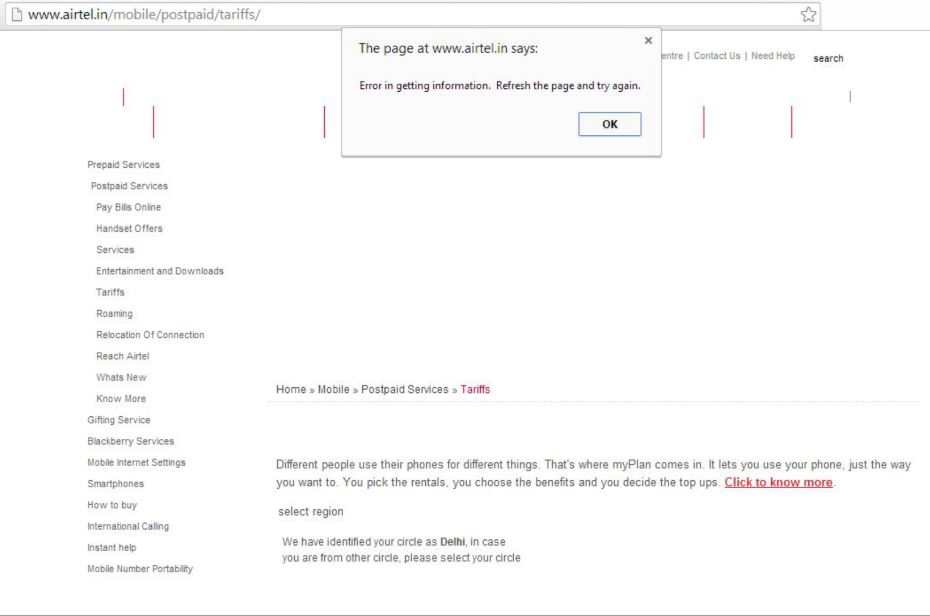Open the How to buy item
The height and width of the screenshot is (616, 930).
[x=112, y=505]
